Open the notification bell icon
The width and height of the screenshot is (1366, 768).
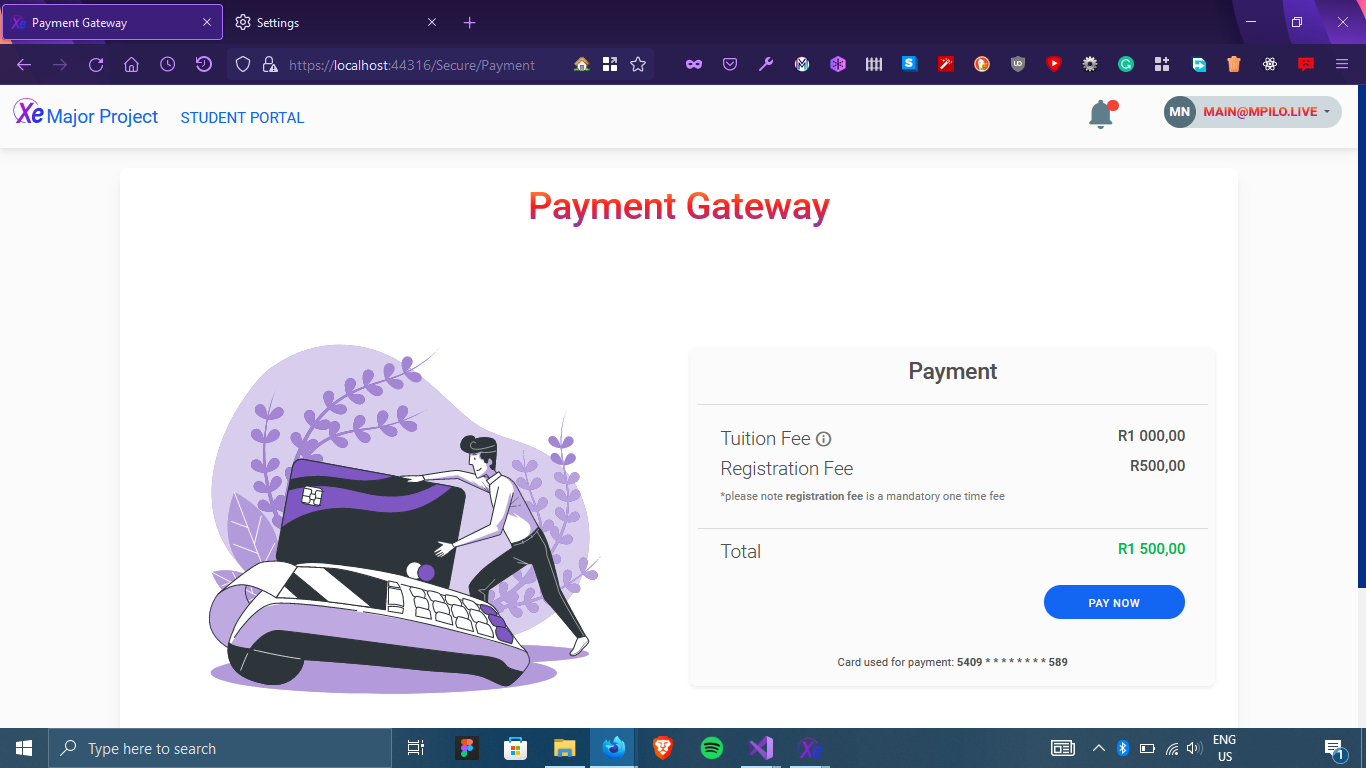pyautogui.click(x=1101, y=114)
